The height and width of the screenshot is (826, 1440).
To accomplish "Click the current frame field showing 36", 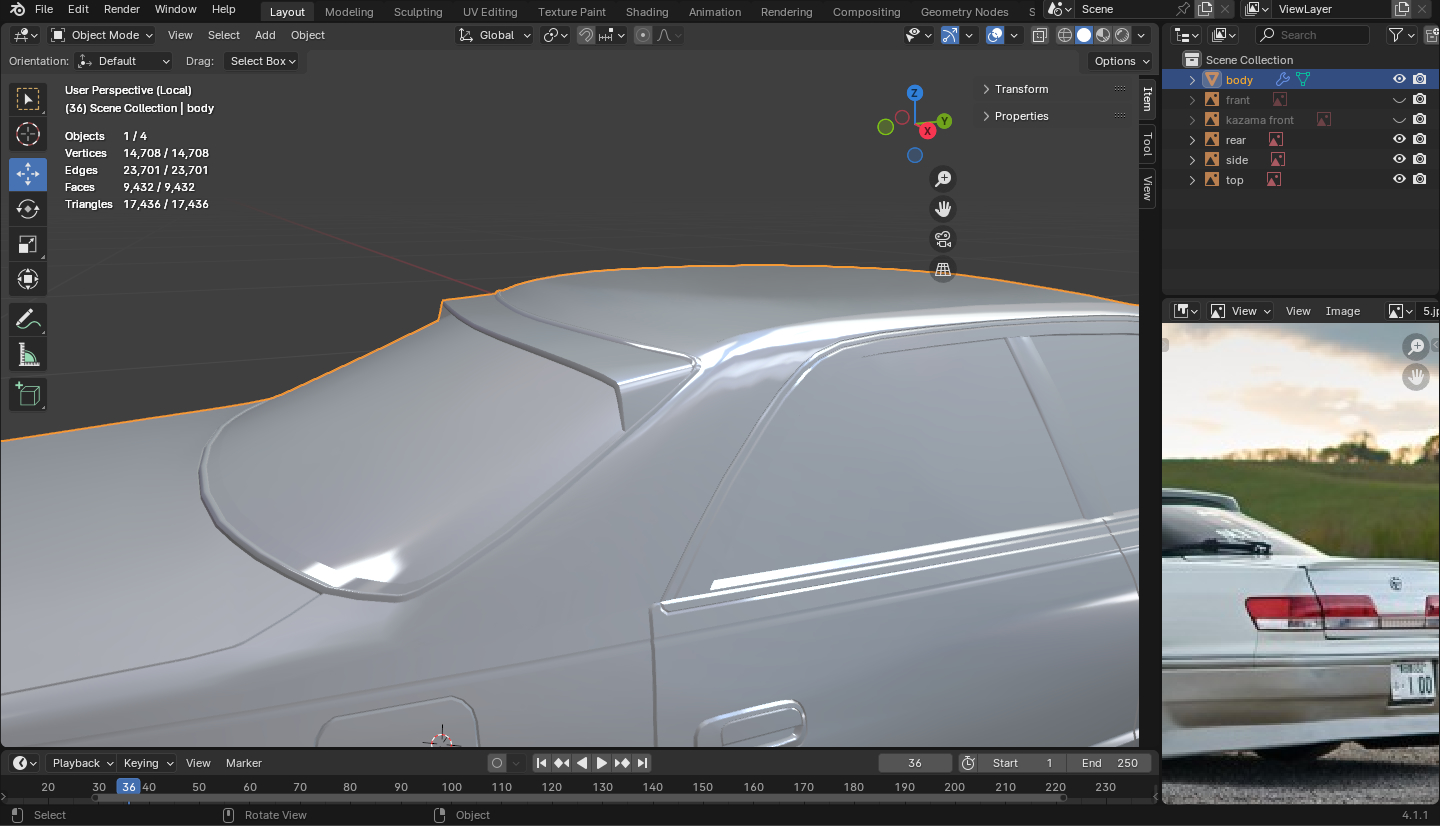I will pos(915,763).
